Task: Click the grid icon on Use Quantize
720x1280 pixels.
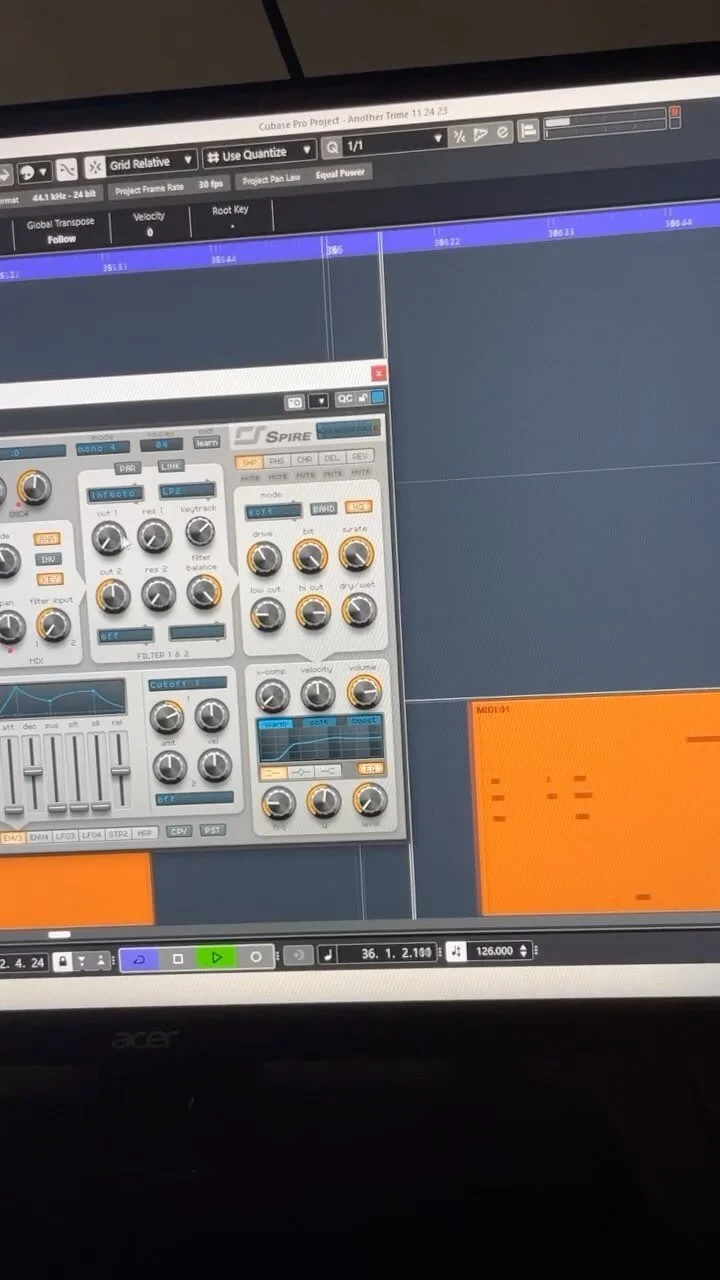Action: click(x=211, y=157)
